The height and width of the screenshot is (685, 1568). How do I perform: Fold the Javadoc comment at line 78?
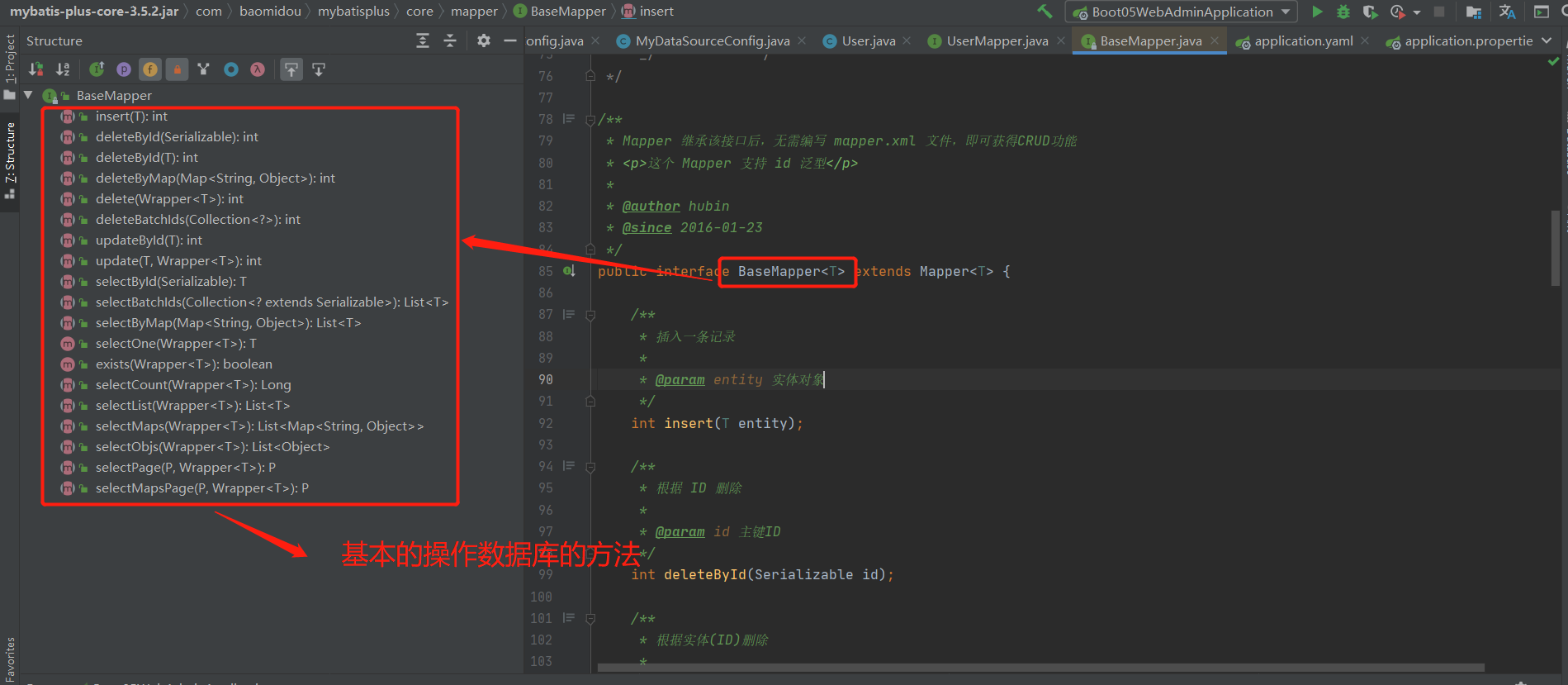[x=590, y=120]
